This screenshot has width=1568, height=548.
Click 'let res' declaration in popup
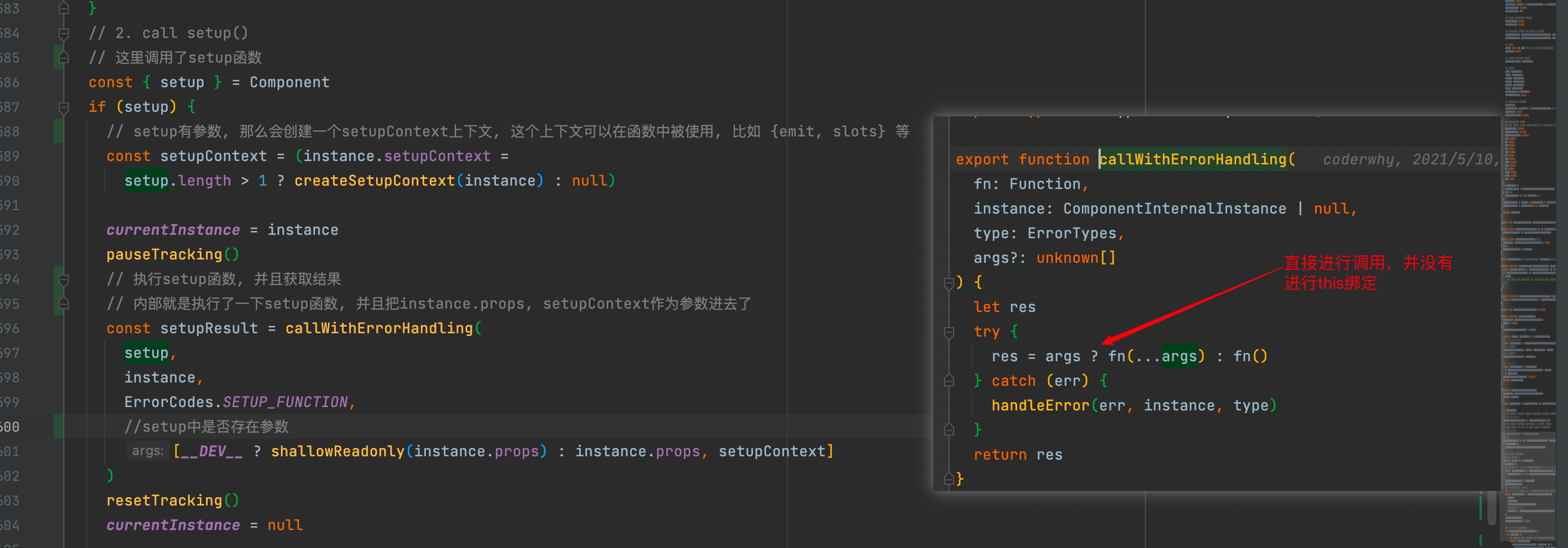pos(1004,307)
